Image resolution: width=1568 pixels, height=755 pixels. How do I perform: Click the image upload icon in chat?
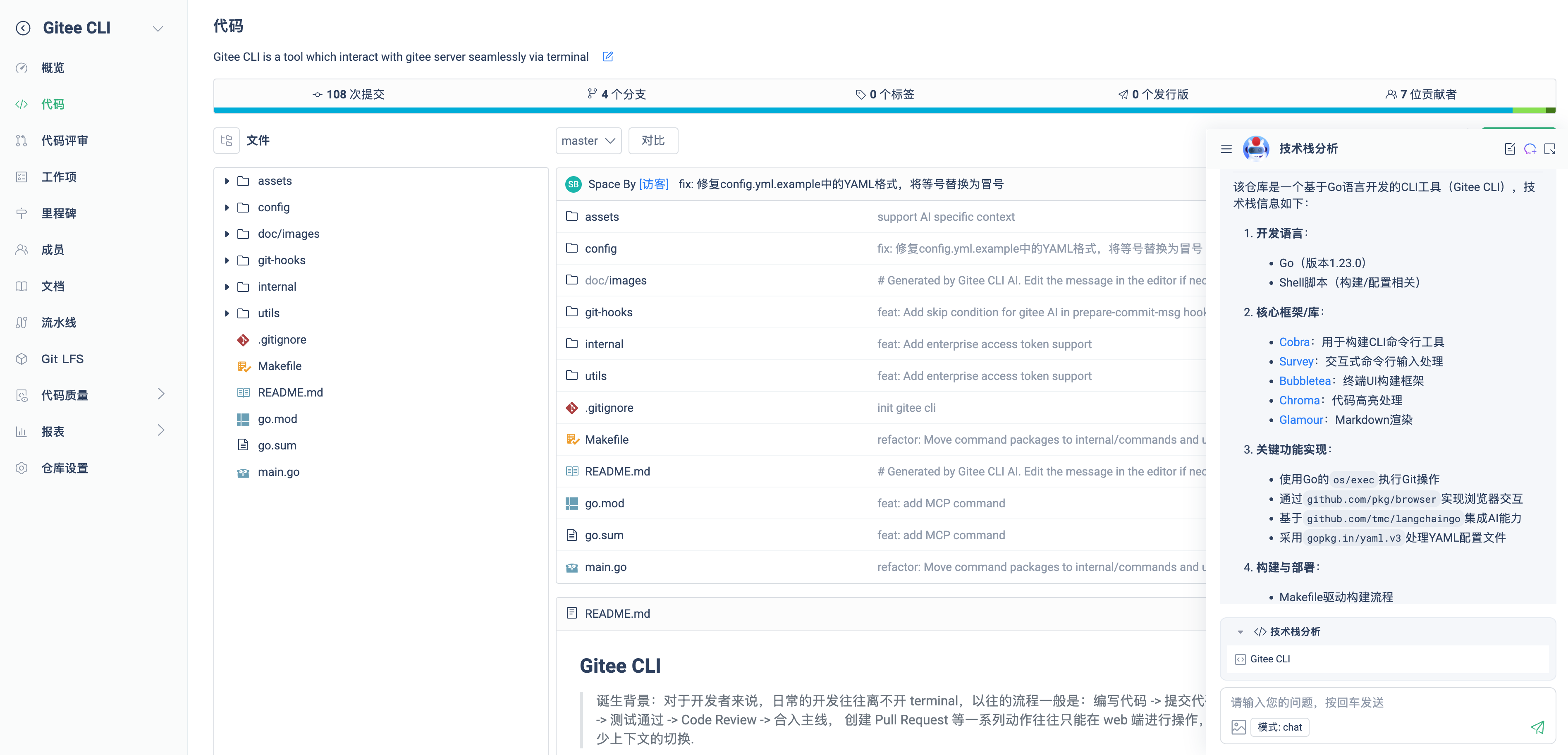click(1239, 727)
